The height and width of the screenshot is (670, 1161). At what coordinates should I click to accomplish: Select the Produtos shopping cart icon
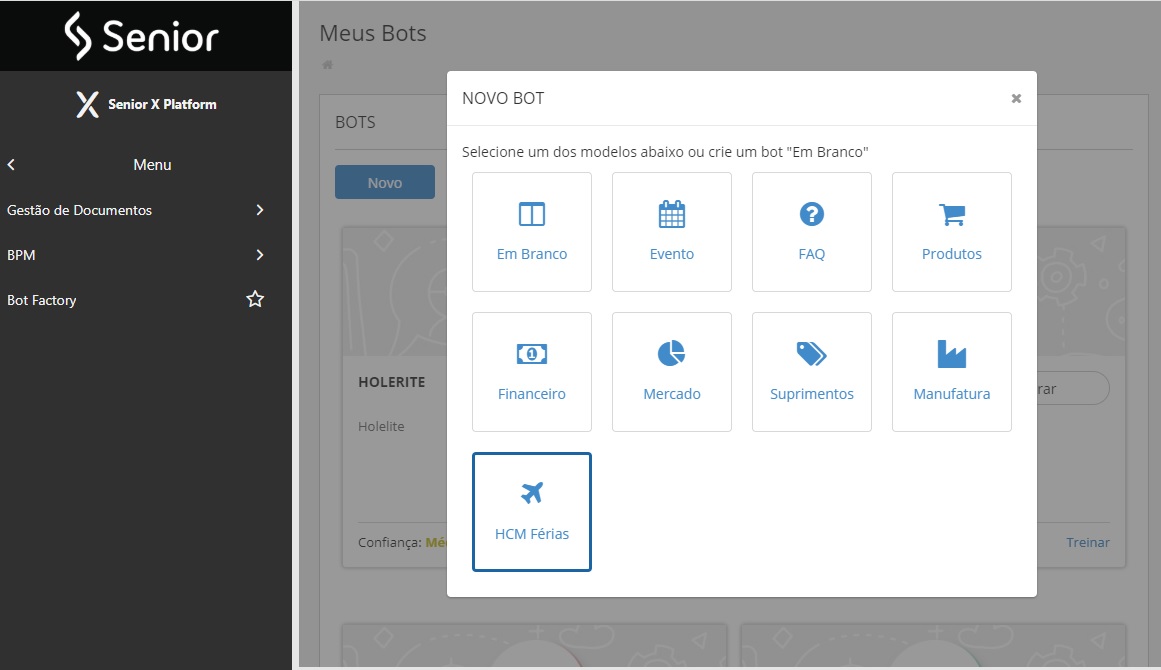pyautogui.click(x=951, y=214)
